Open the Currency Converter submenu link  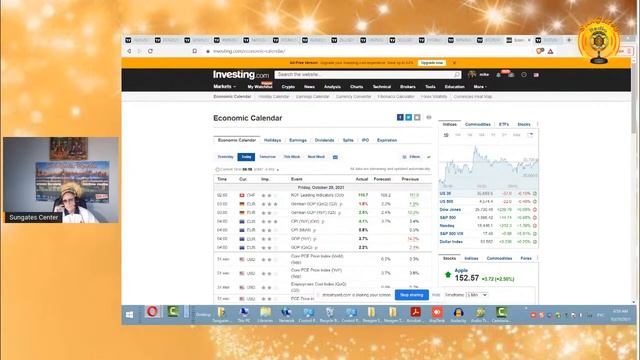(353, 97)
